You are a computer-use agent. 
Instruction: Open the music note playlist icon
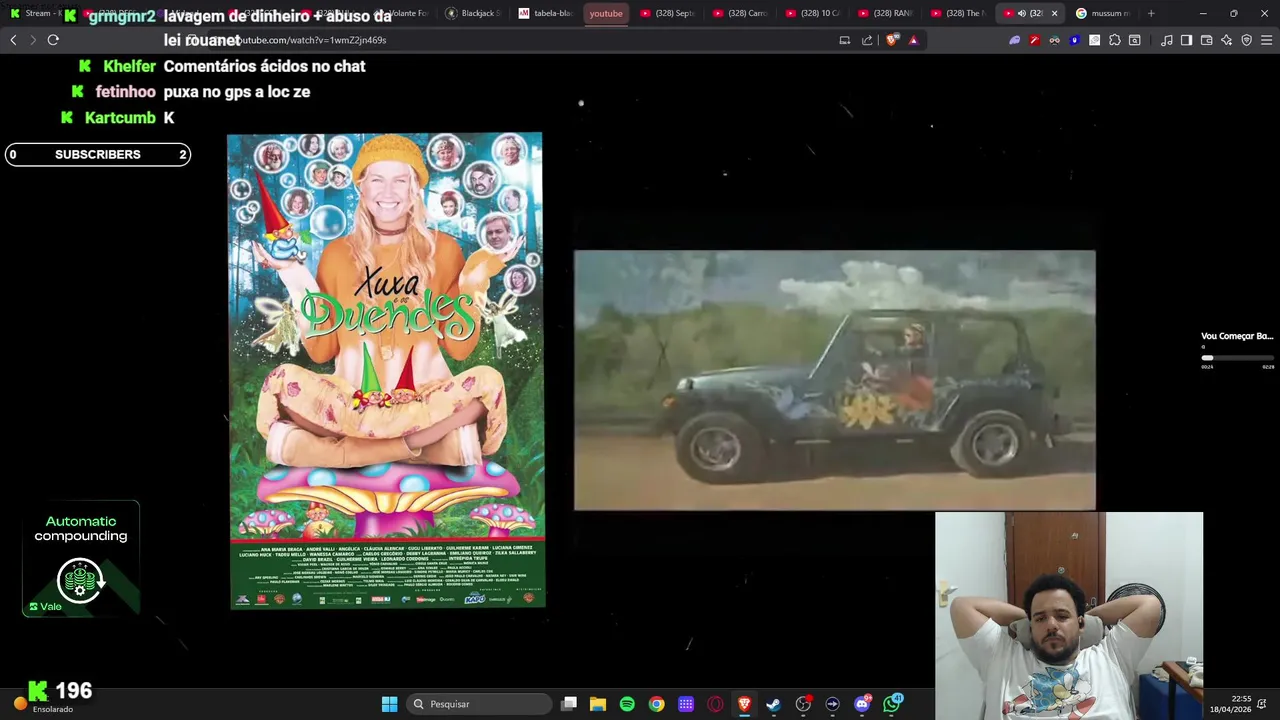click(1167, 40)
